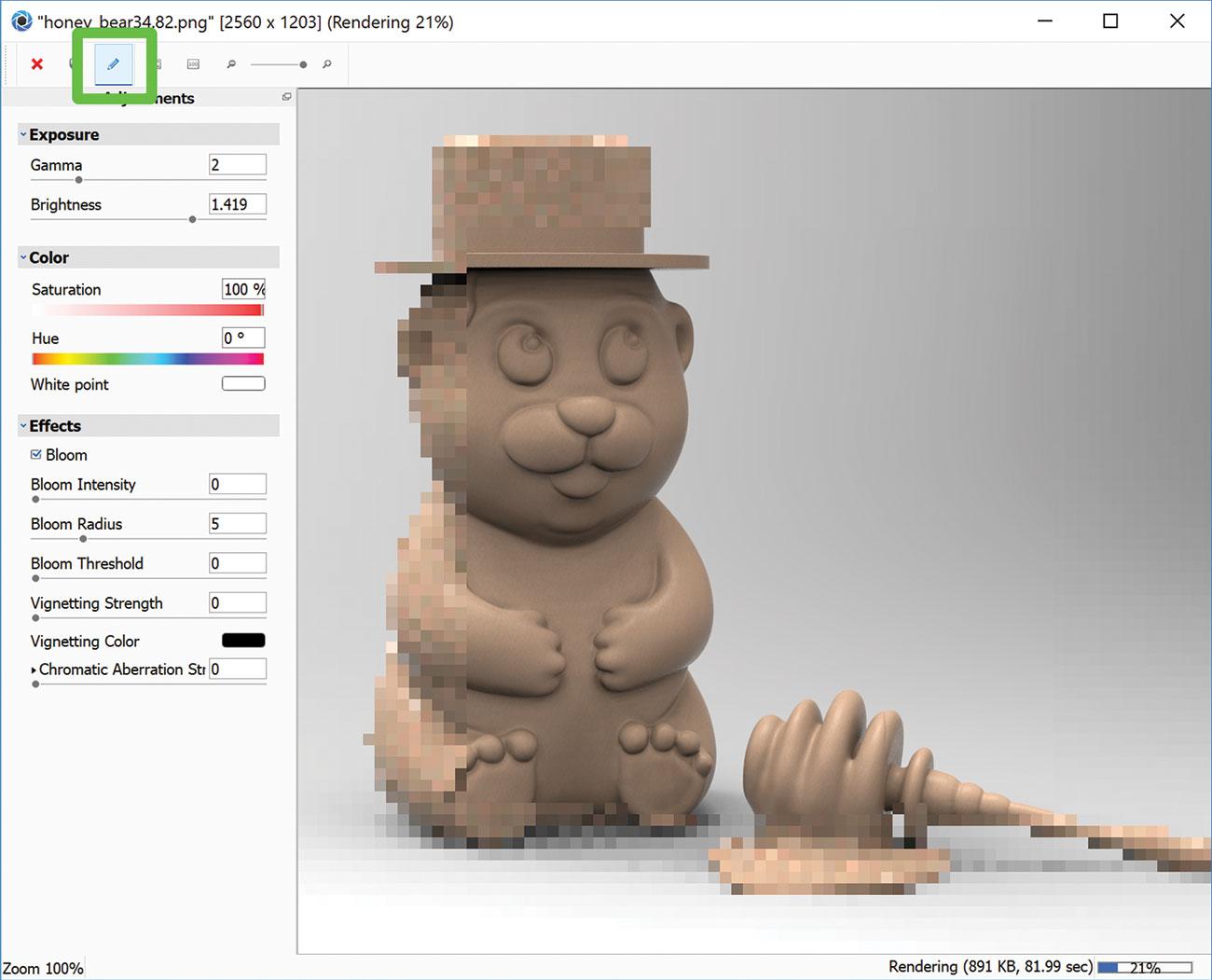1212x980 pixels.
Task: Click the 100% zoom icon in toolbar
Action: [193, 64]
